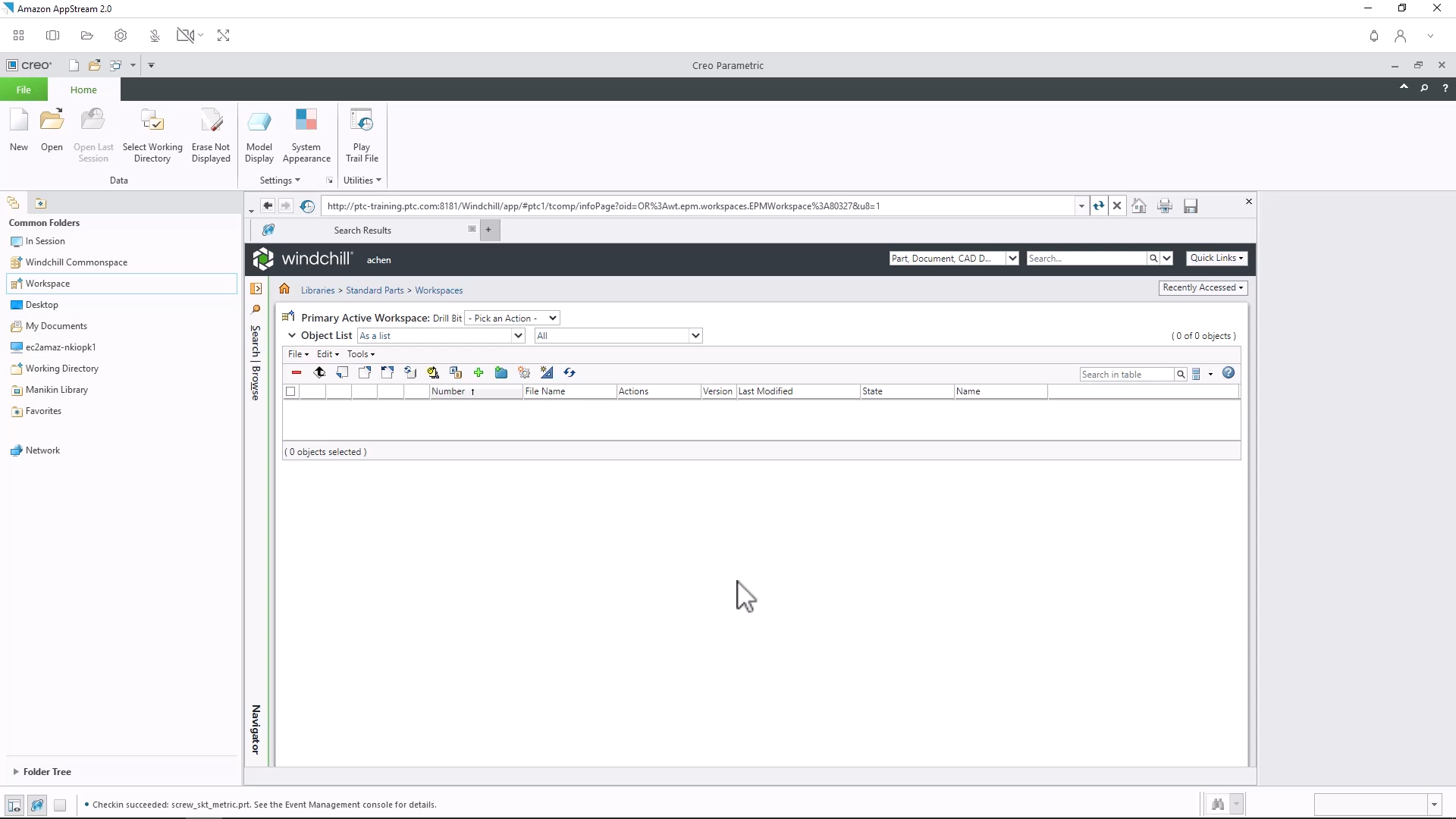Screen dimensions: 1456x819
Task: Click the New Folder icon in workspace toolbar
Action: [501, 372]
